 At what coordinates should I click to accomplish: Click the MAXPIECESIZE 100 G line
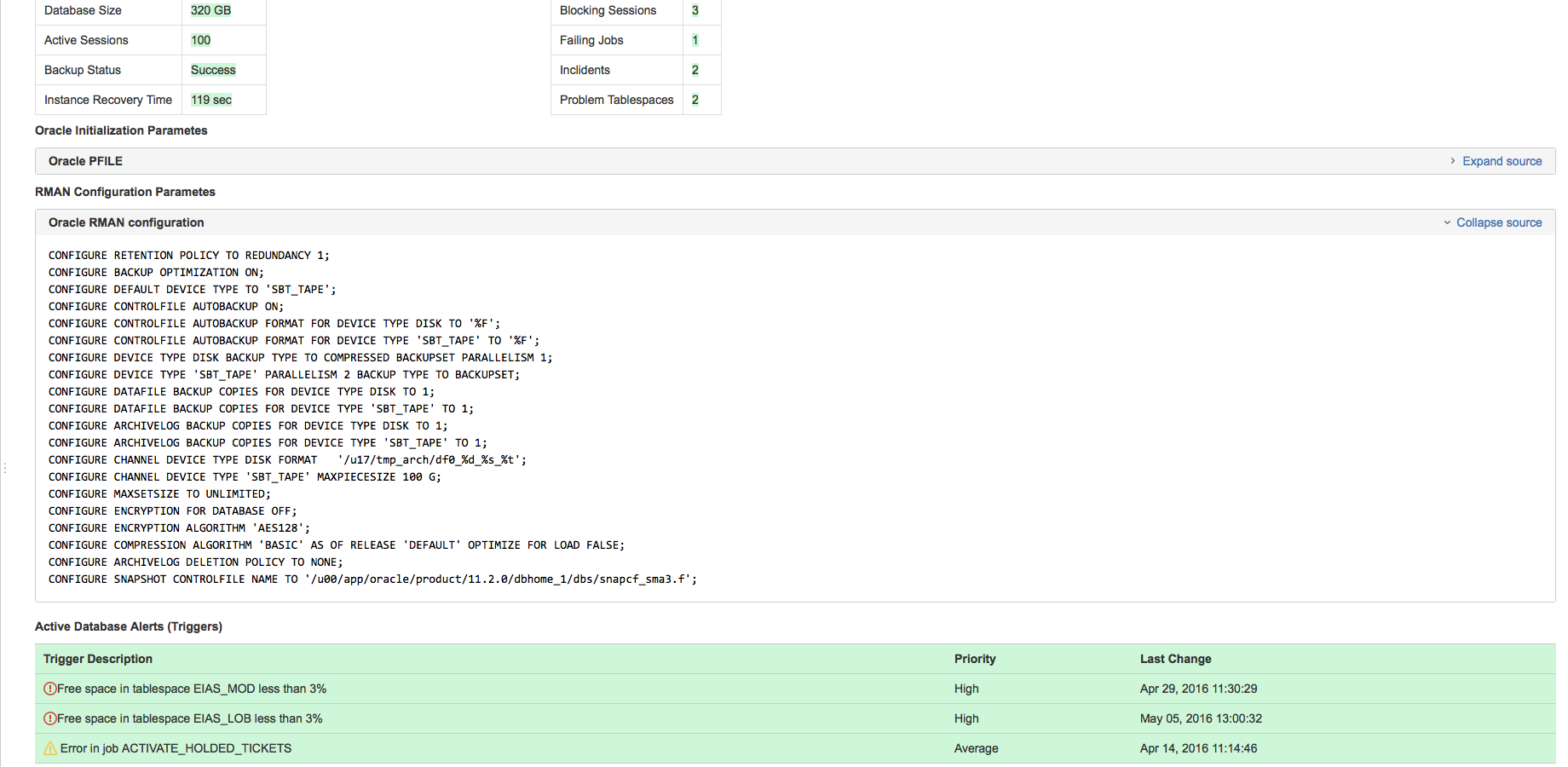(x=245, y=477)
